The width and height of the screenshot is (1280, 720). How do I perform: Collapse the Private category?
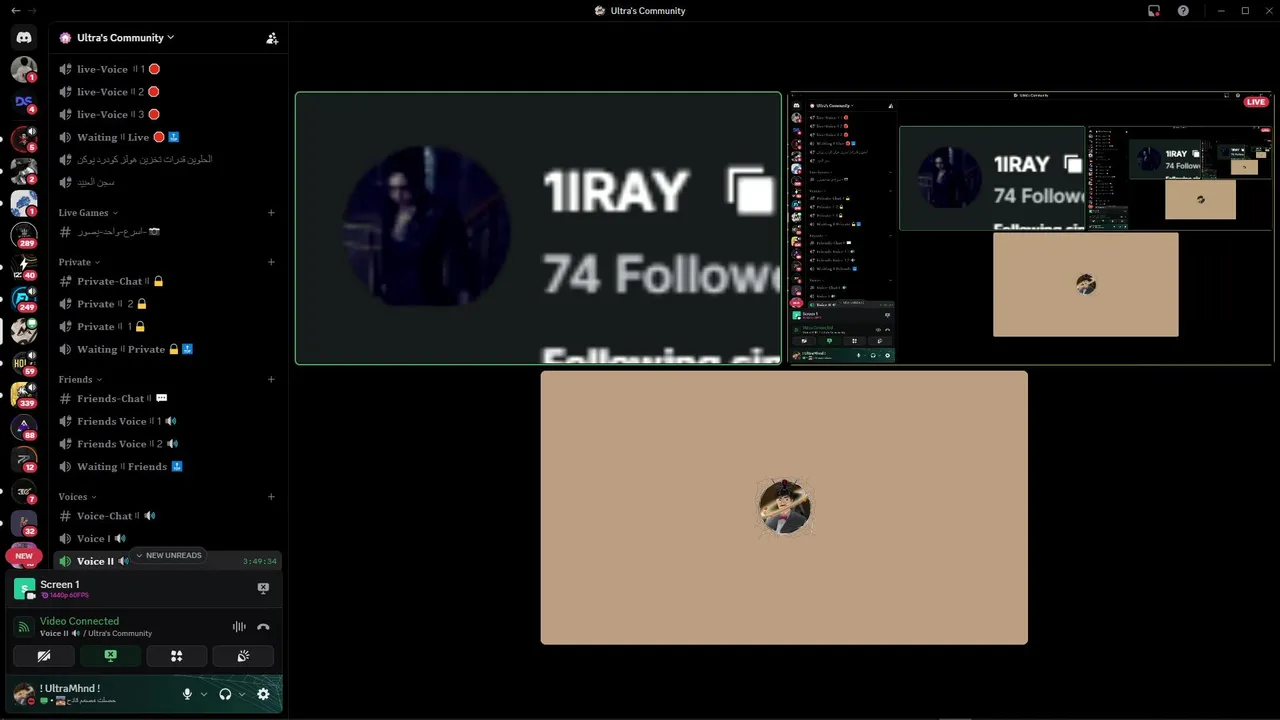pos(79,262)
